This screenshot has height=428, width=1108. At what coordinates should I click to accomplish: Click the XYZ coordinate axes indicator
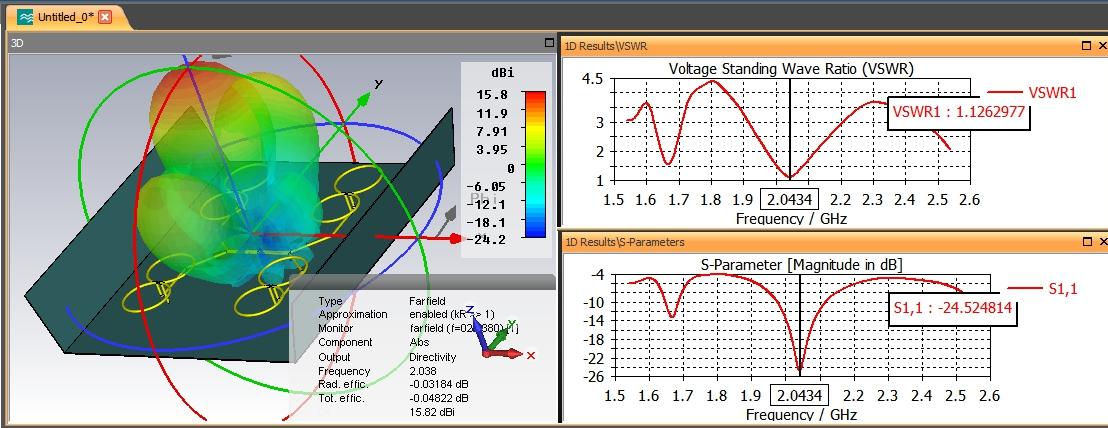(x=506, y=340)
